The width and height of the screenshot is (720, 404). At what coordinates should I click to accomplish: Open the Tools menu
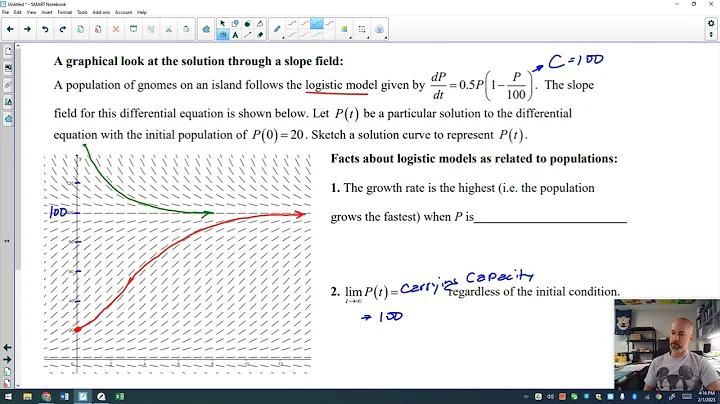pyautogui.click(x=82, y=12)
